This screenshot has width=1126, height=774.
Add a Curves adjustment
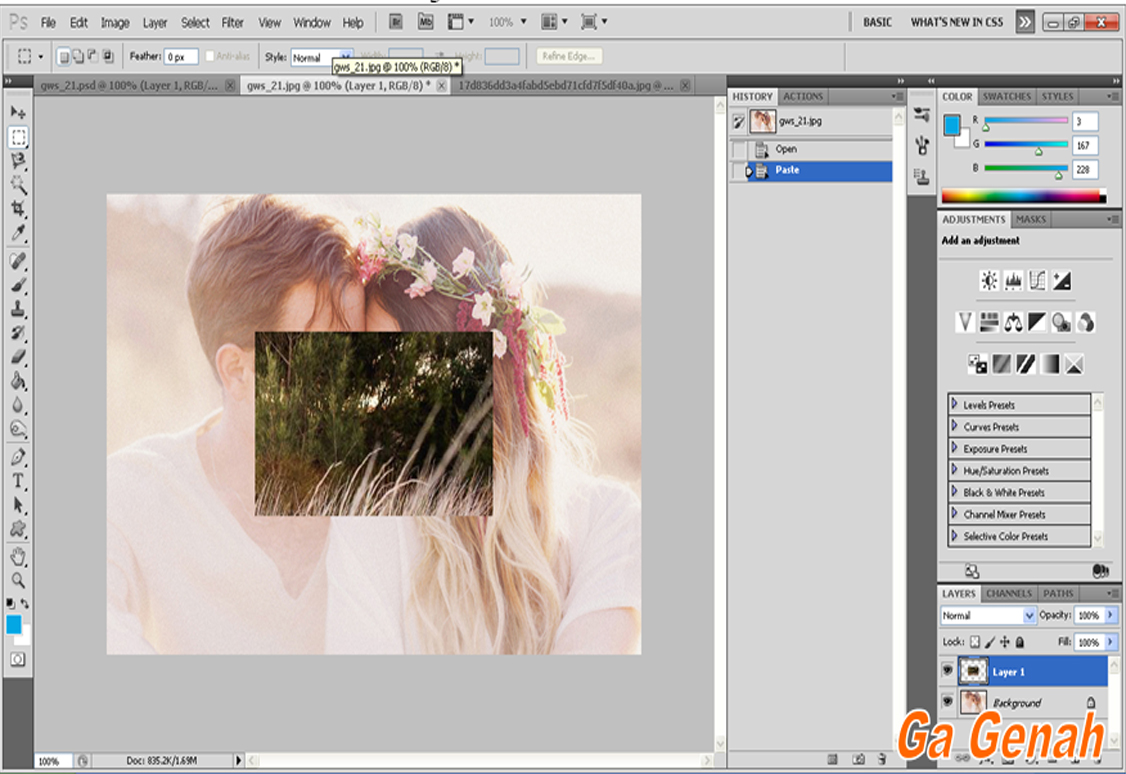[1037, 281]
